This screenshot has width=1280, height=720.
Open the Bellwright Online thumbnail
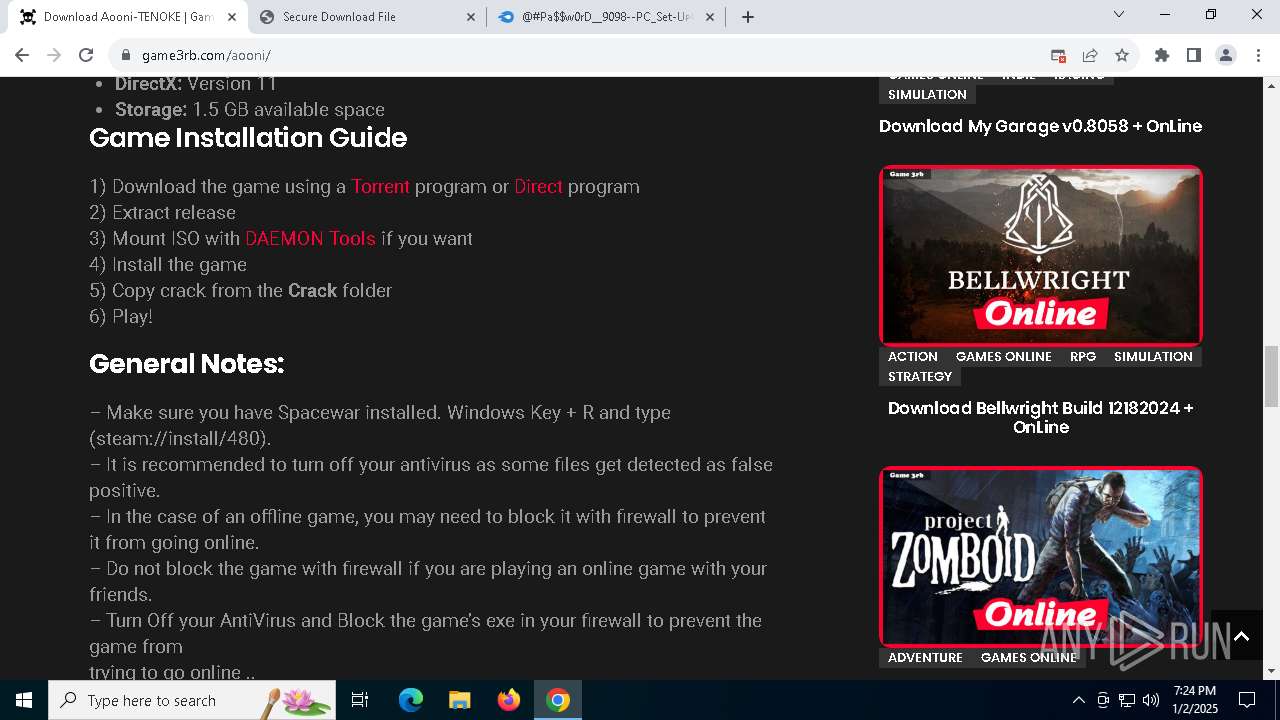[1040, 255]
